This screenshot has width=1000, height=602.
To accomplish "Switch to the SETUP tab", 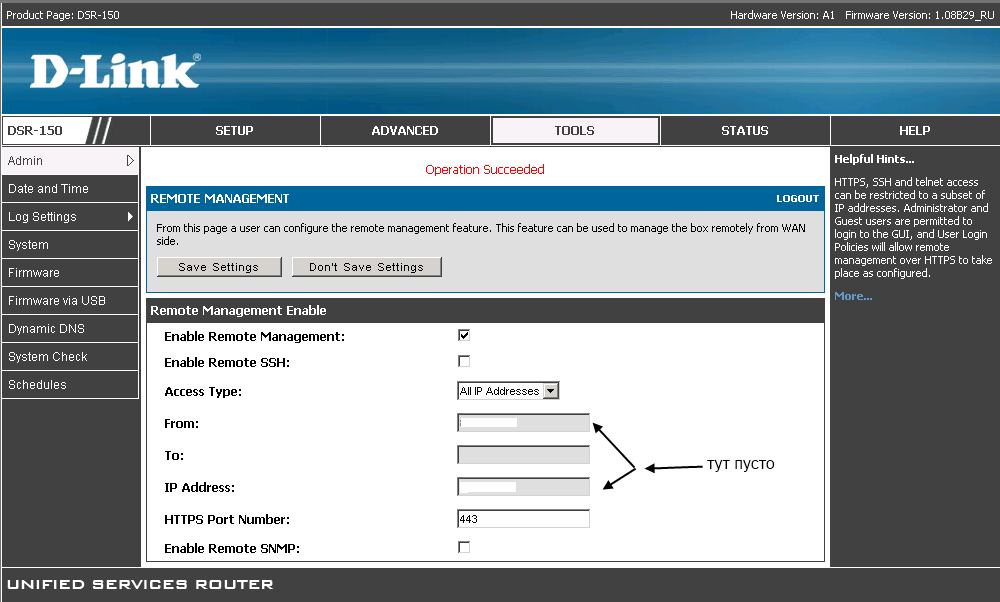I will 235,130.
